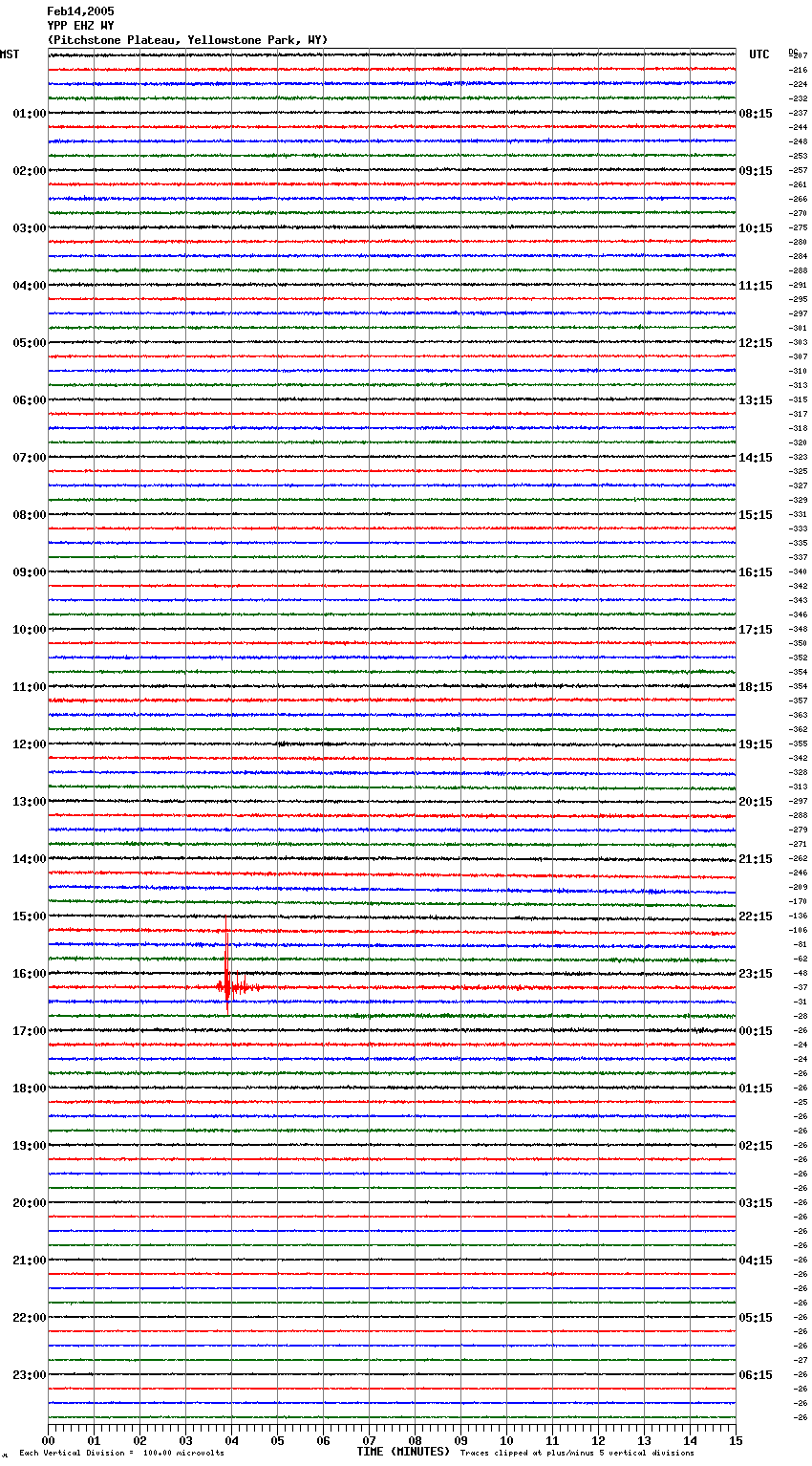Viewport: 812px width, 1466px height.
Task: Click minute 09 on the bottom time axis
Action: [460, 1440]
